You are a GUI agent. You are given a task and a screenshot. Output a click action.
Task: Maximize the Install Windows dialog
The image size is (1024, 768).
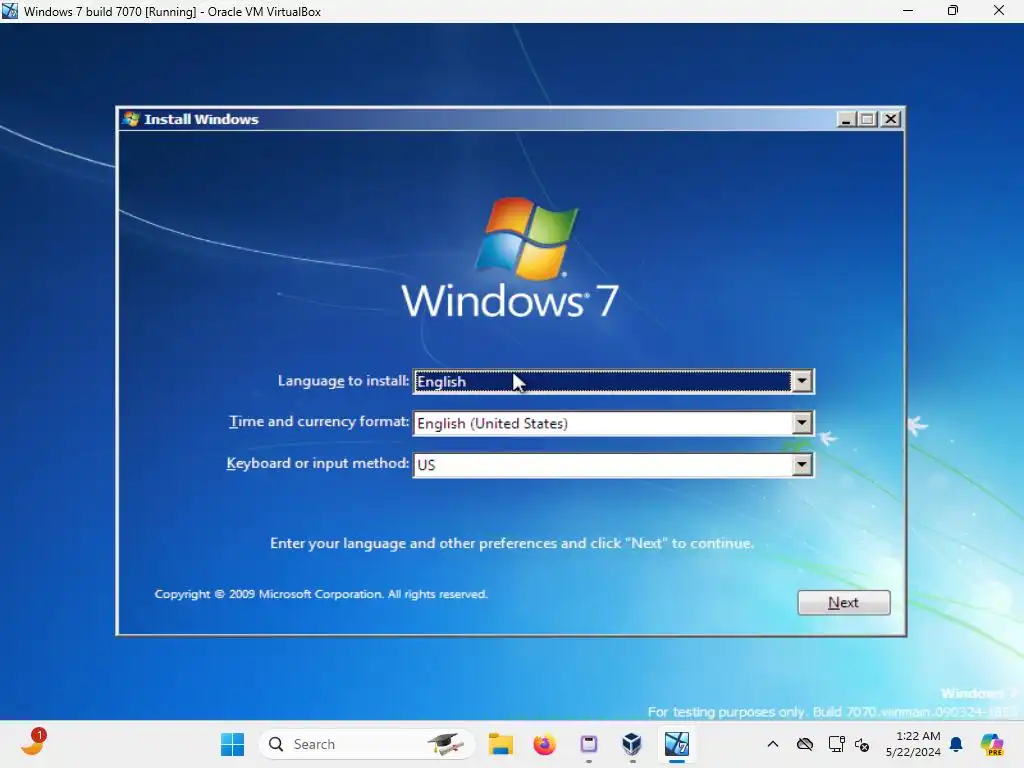pos(868,119)
